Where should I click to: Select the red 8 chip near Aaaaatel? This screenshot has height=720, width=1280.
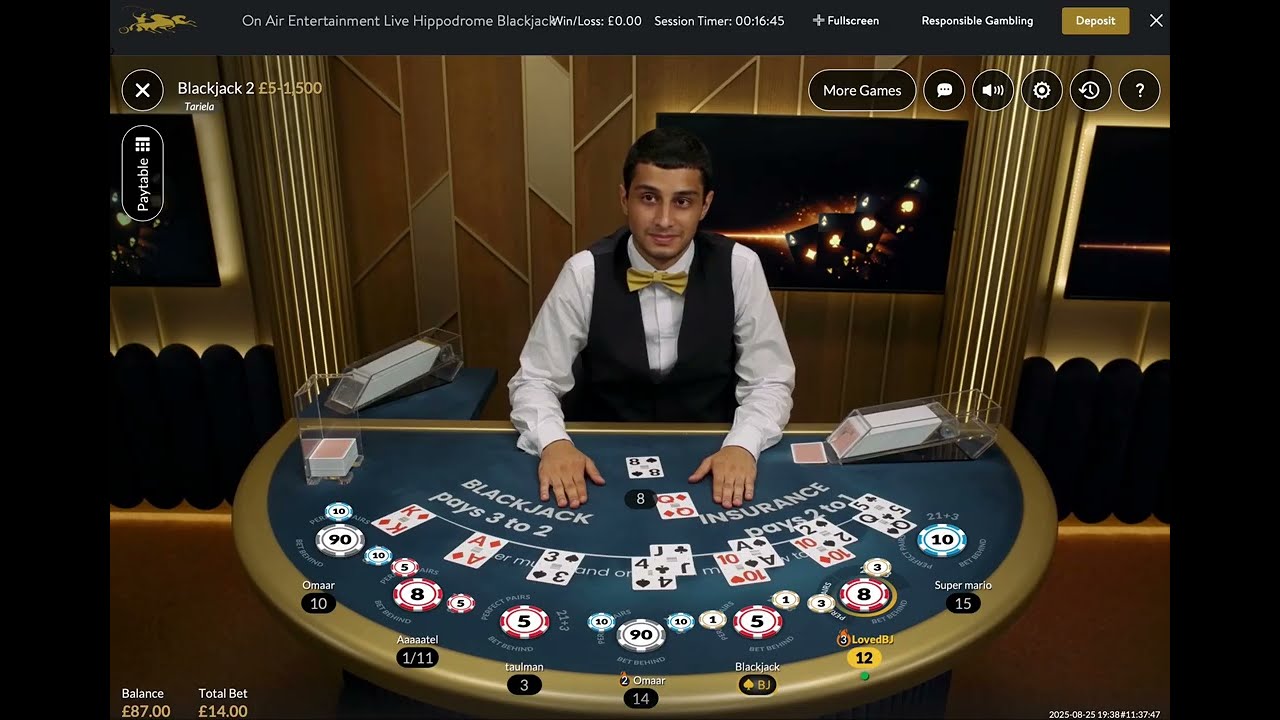(417, 595)
